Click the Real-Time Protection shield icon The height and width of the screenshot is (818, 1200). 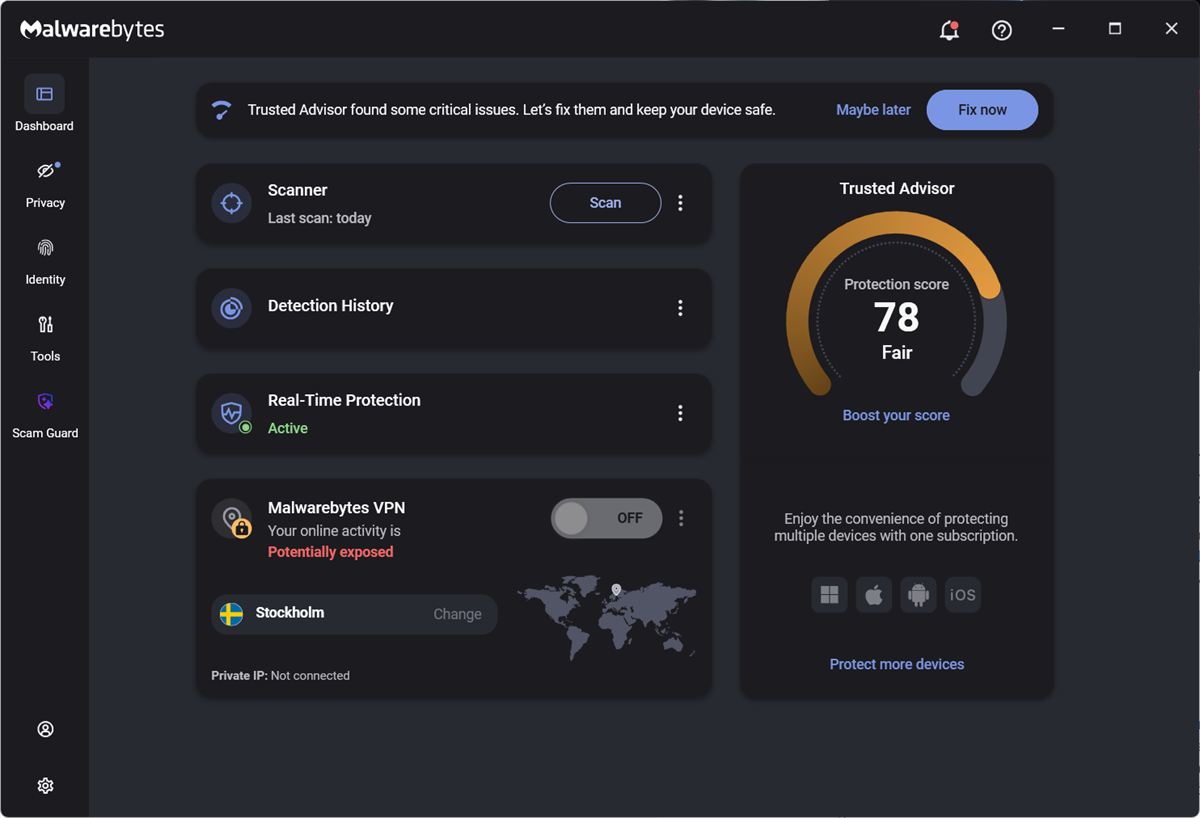231,413
